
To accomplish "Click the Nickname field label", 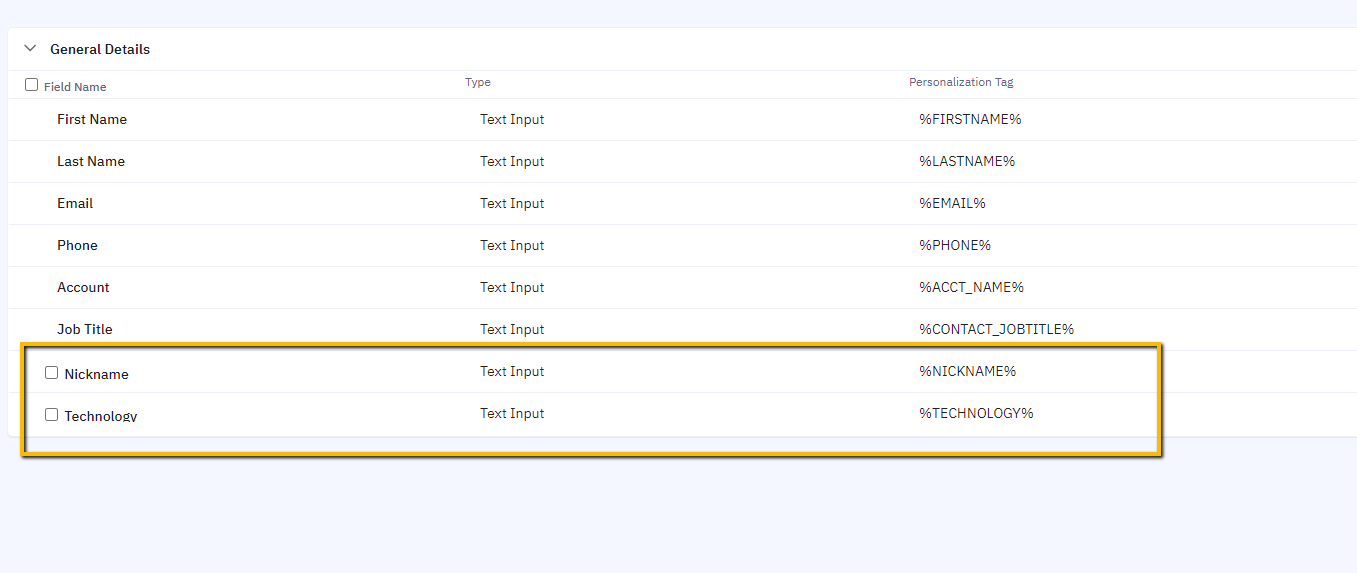I will (x=97, y=374).
